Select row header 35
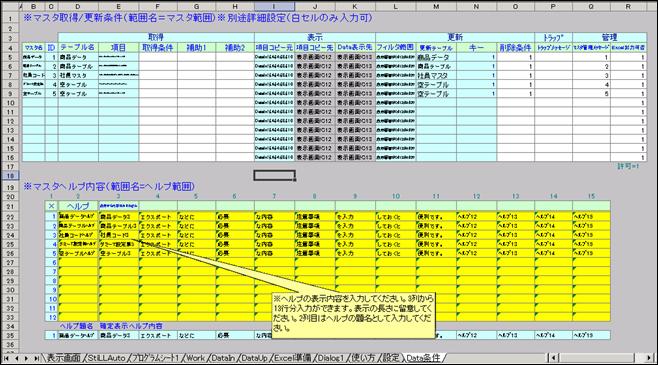 tap(11, 335)
